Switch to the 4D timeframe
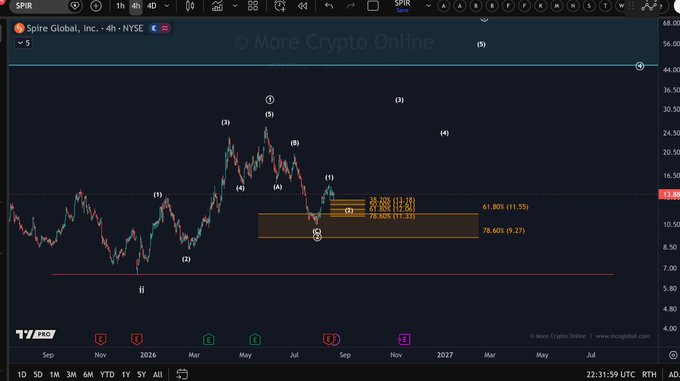The height and width of the screenshot is (381, 680). pyautogui.click(x=152, y=6)
